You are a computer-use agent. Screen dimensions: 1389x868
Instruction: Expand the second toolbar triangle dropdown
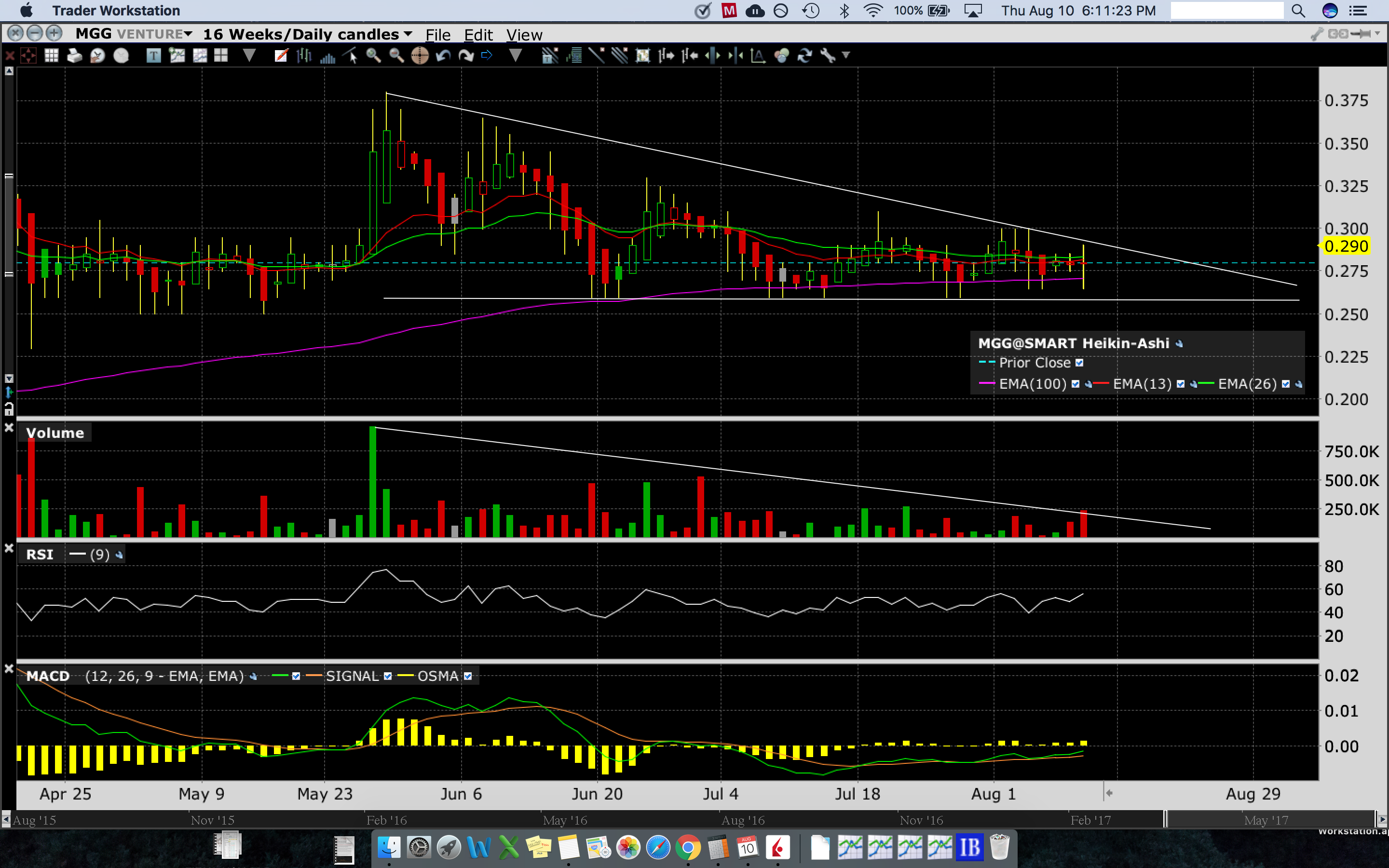515,55
